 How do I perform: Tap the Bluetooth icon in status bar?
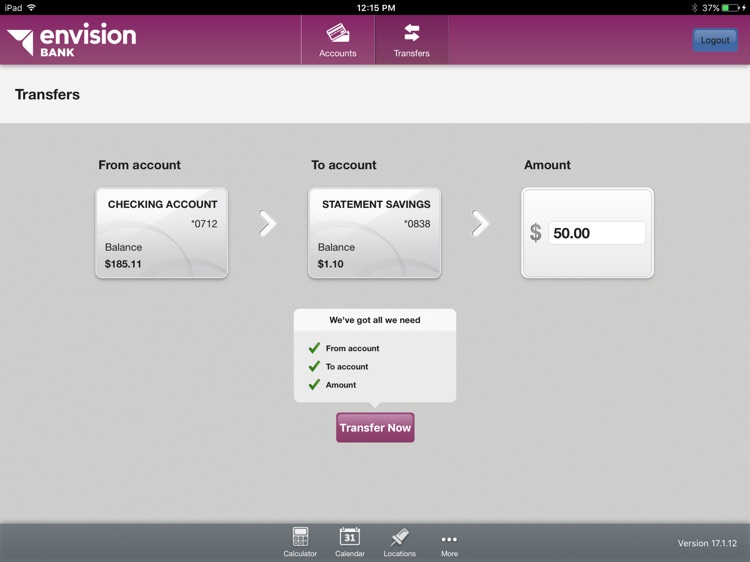(694, 8)
